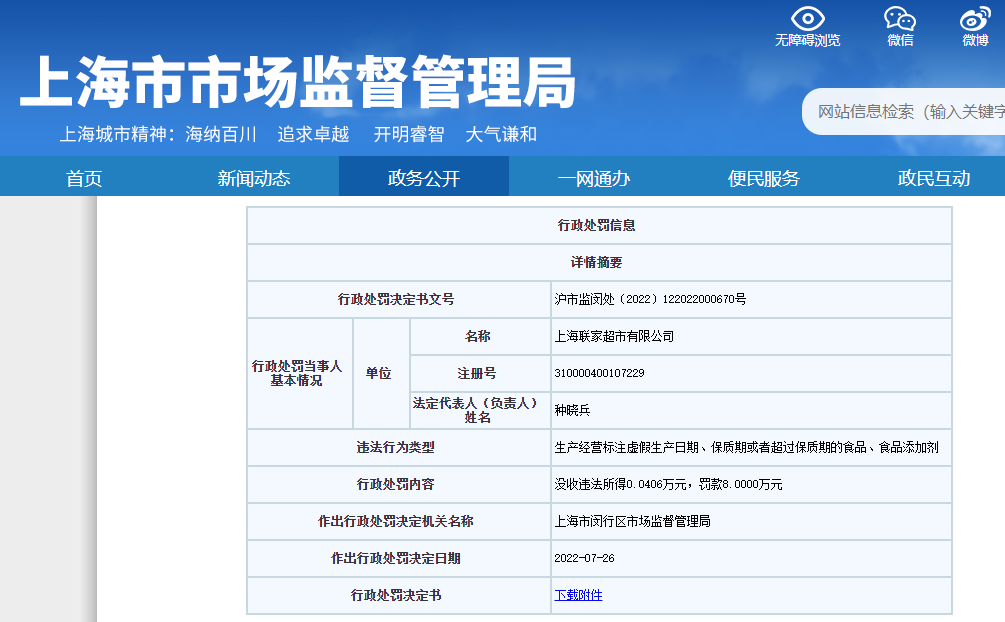Click the 名称 label cell

(x=480, y=336)
